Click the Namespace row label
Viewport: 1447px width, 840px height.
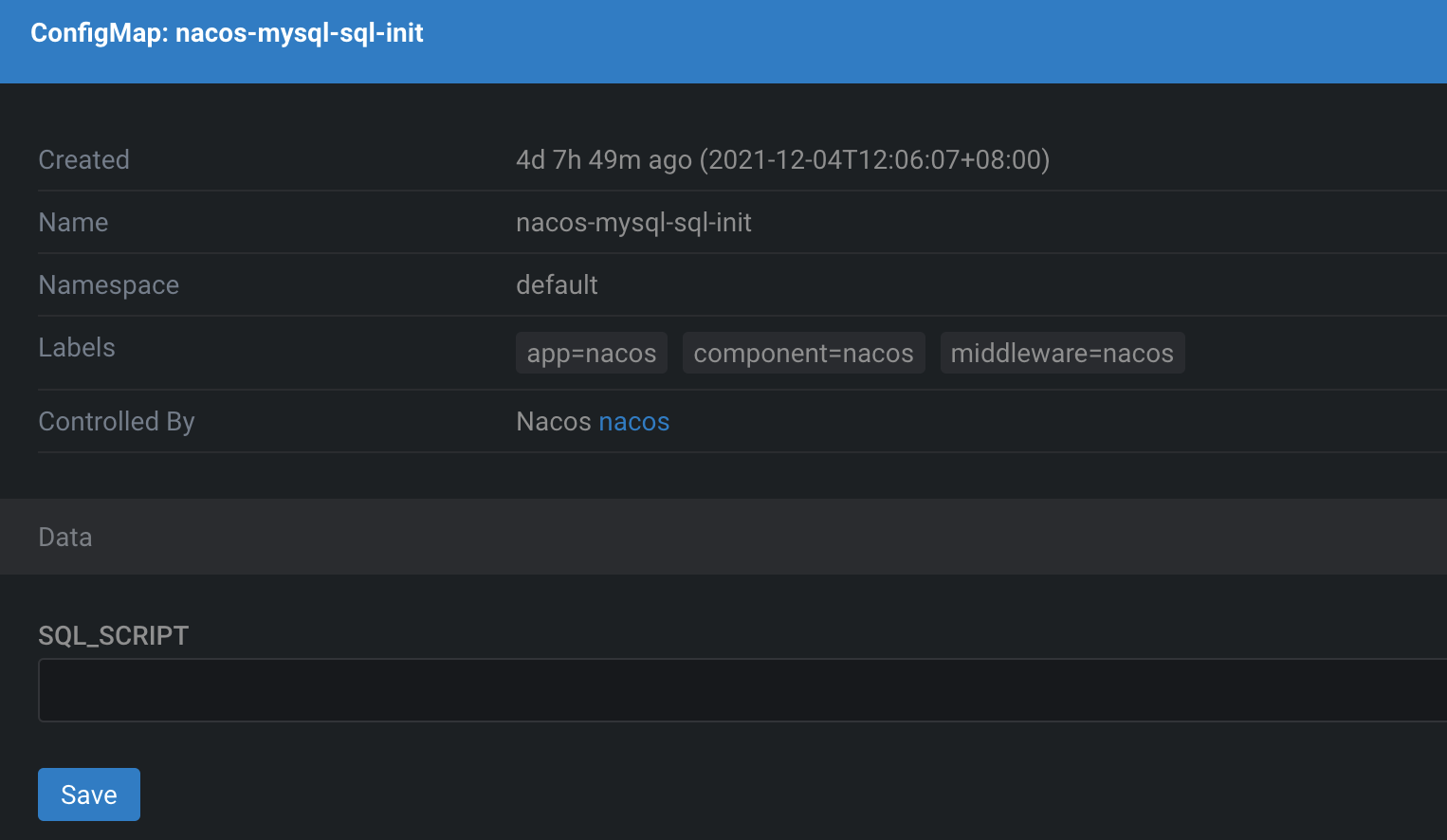[x=108, y=284]
